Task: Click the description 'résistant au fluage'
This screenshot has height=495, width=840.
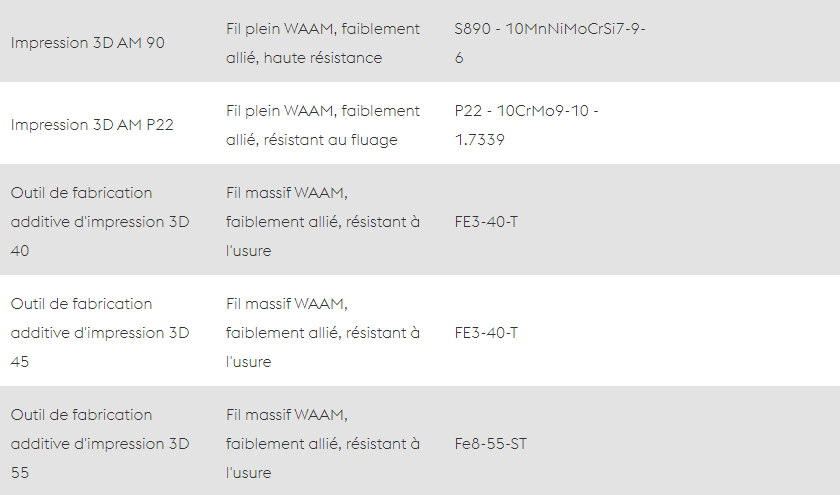Action: point(322,125)
